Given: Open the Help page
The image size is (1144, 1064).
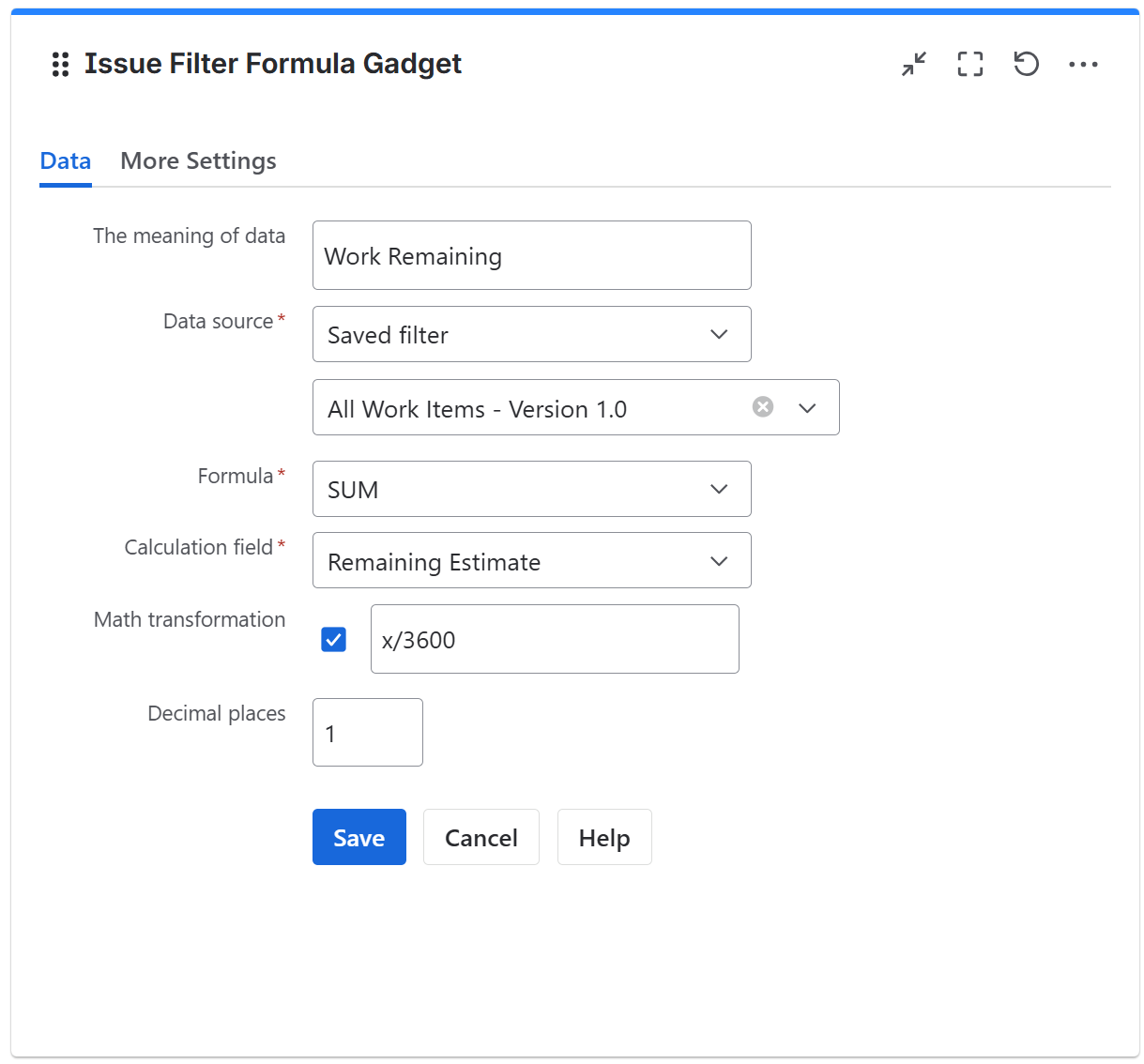Looking at the screenshot, I should (x=604, y=837).
